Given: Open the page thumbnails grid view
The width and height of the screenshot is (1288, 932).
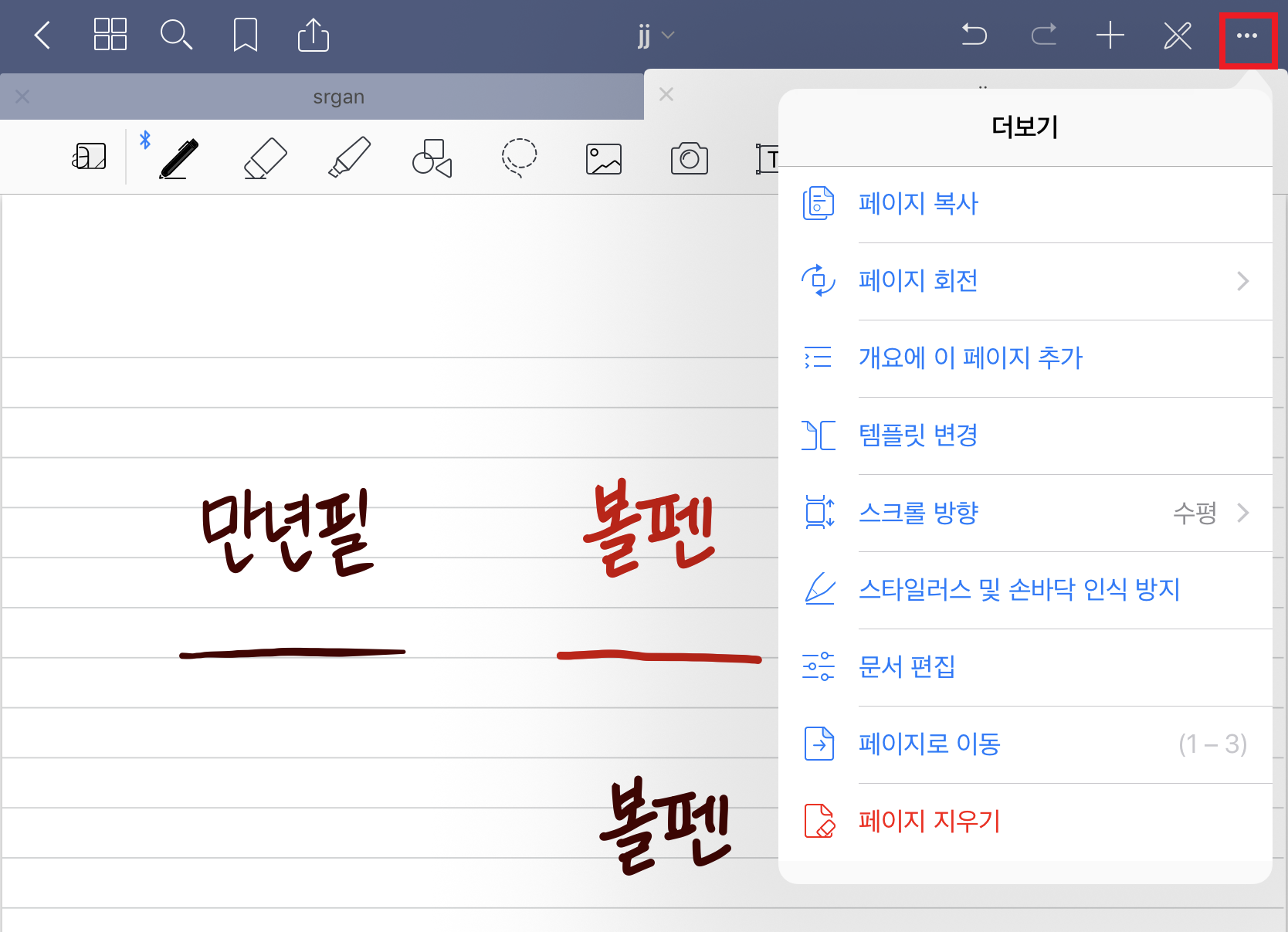Looking at the screenshot, I should [110, 35].
